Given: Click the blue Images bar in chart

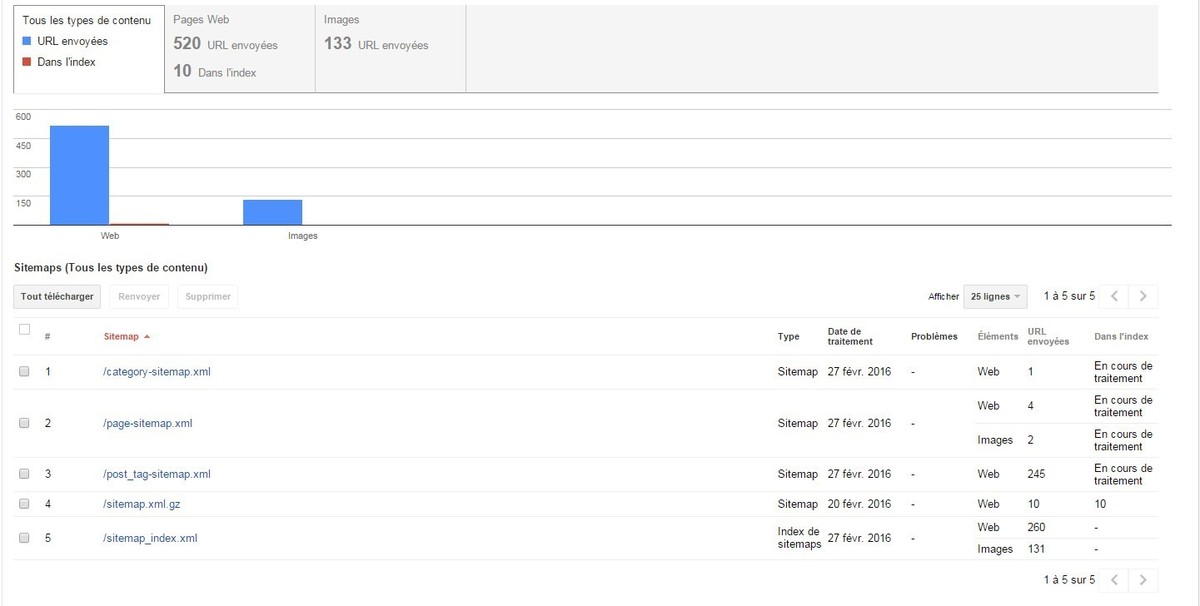Looking at the screenshot, I should 272,213.
